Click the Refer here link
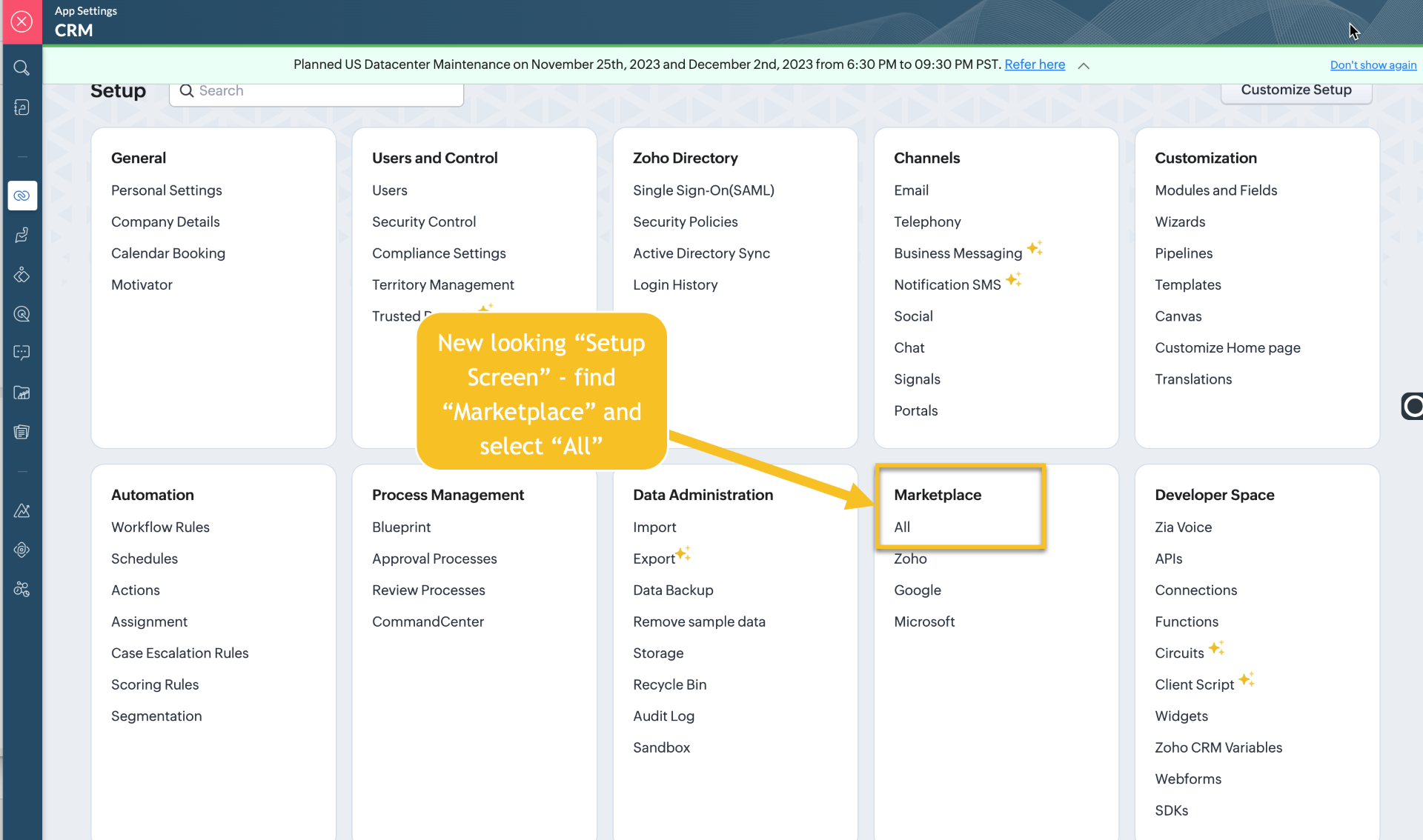 coord(1034,64)
